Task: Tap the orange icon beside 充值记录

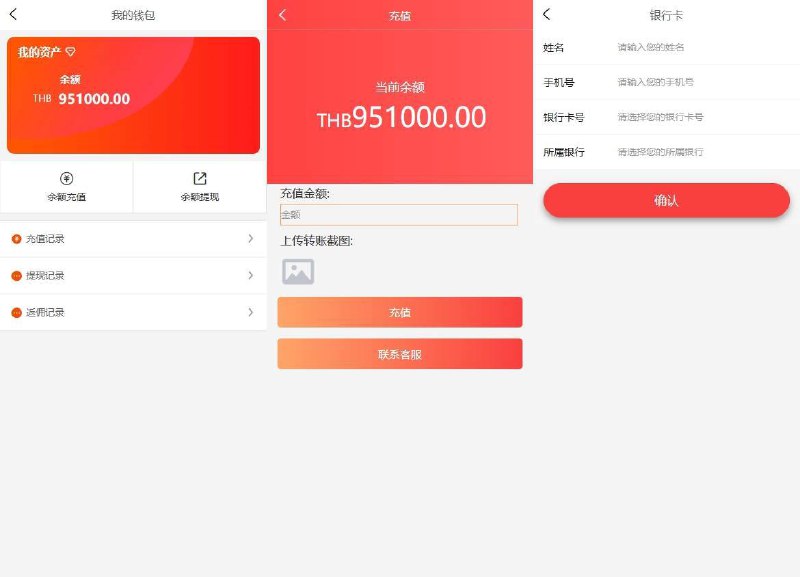Action: tap(16, 239)
